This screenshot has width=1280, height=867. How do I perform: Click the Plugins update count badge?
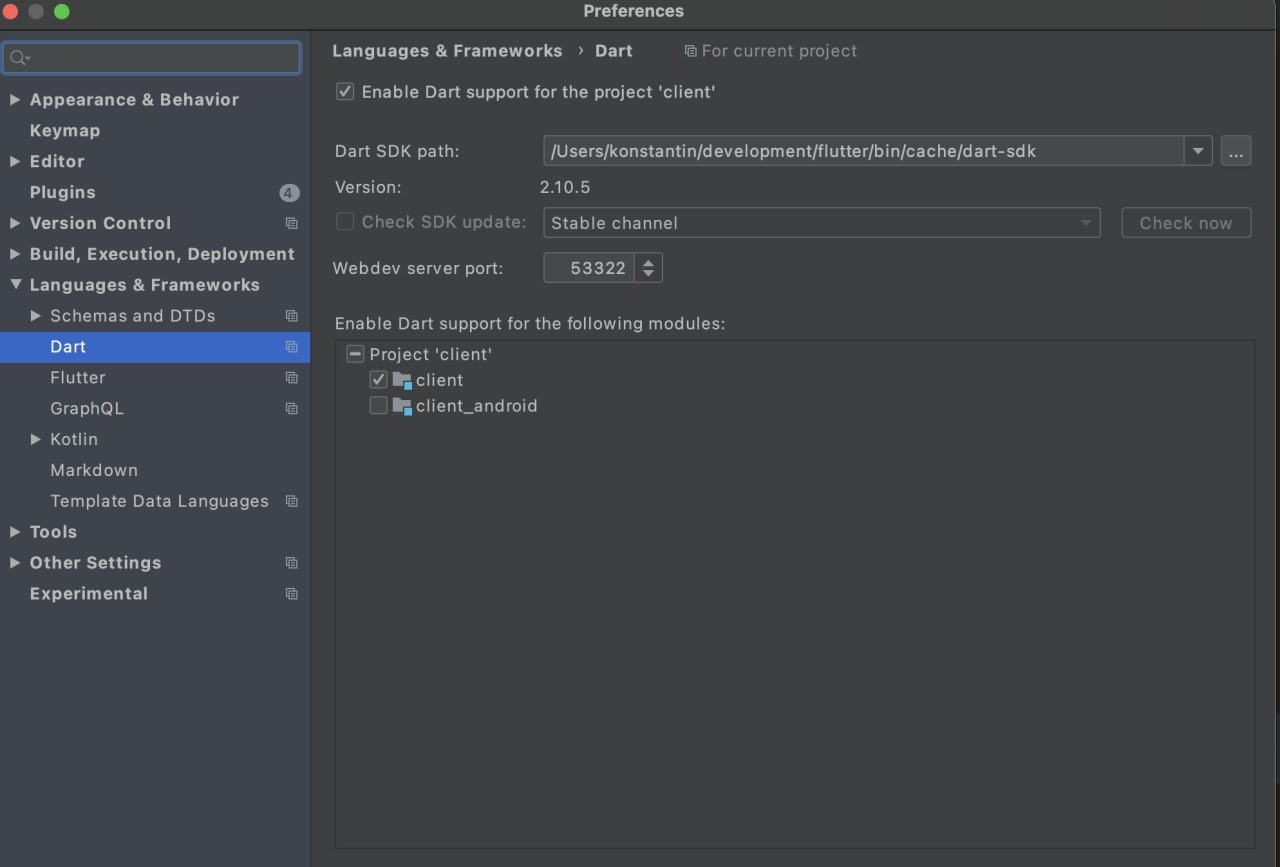click(x=289, y=192)
